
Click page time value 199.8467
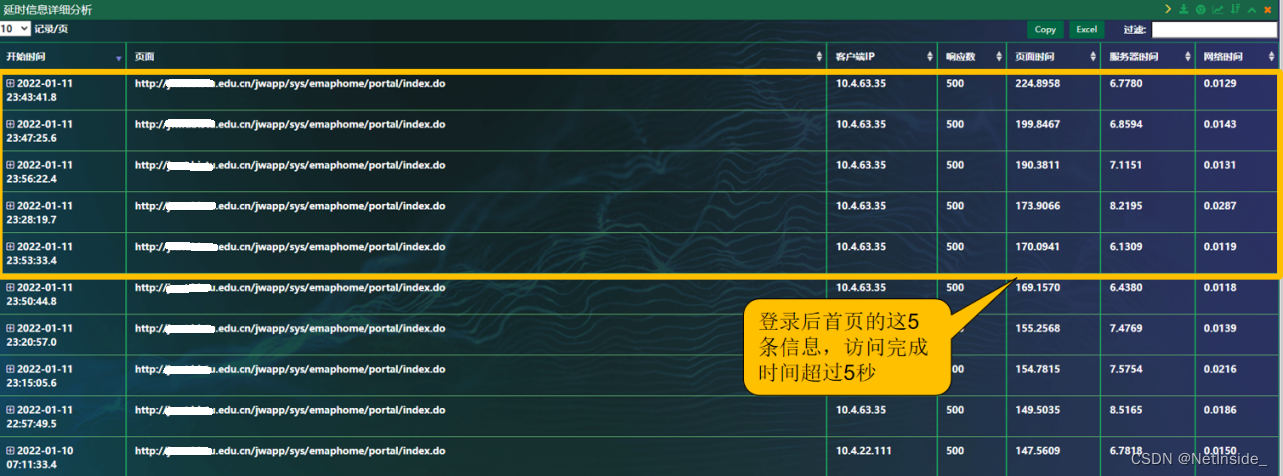point(1037,124)
